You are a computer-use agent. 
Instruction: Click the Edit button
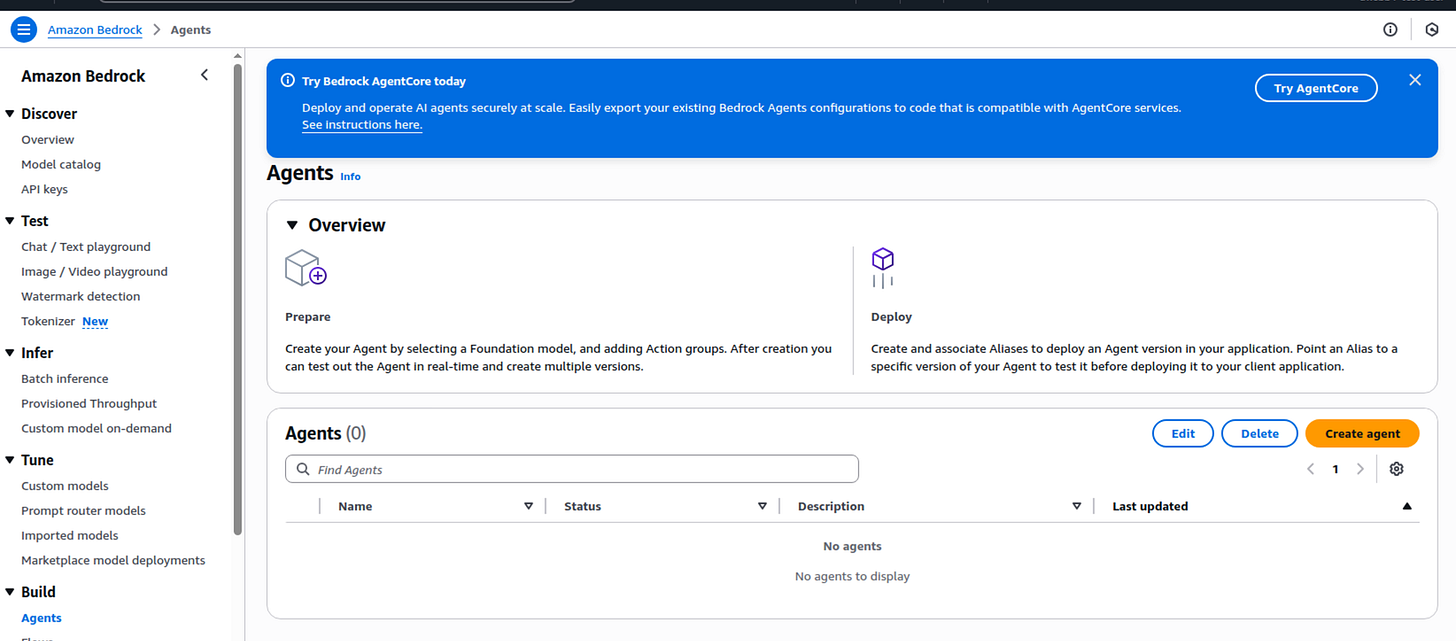tap(1183, 433)
